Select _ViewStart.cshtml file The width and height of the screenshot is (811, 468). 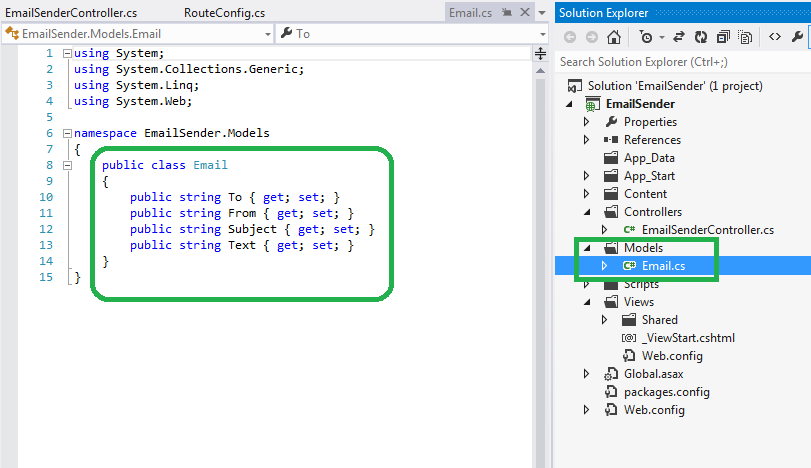tap(688, 338)
